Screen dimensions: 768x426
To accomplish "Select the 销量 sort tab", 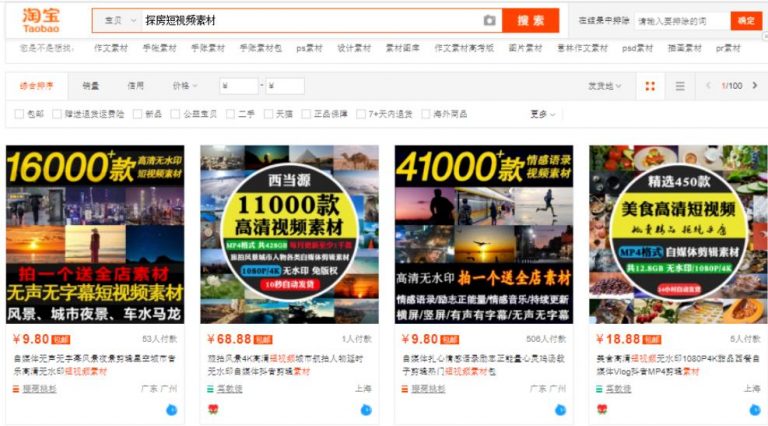I will [x=90, y=86].
